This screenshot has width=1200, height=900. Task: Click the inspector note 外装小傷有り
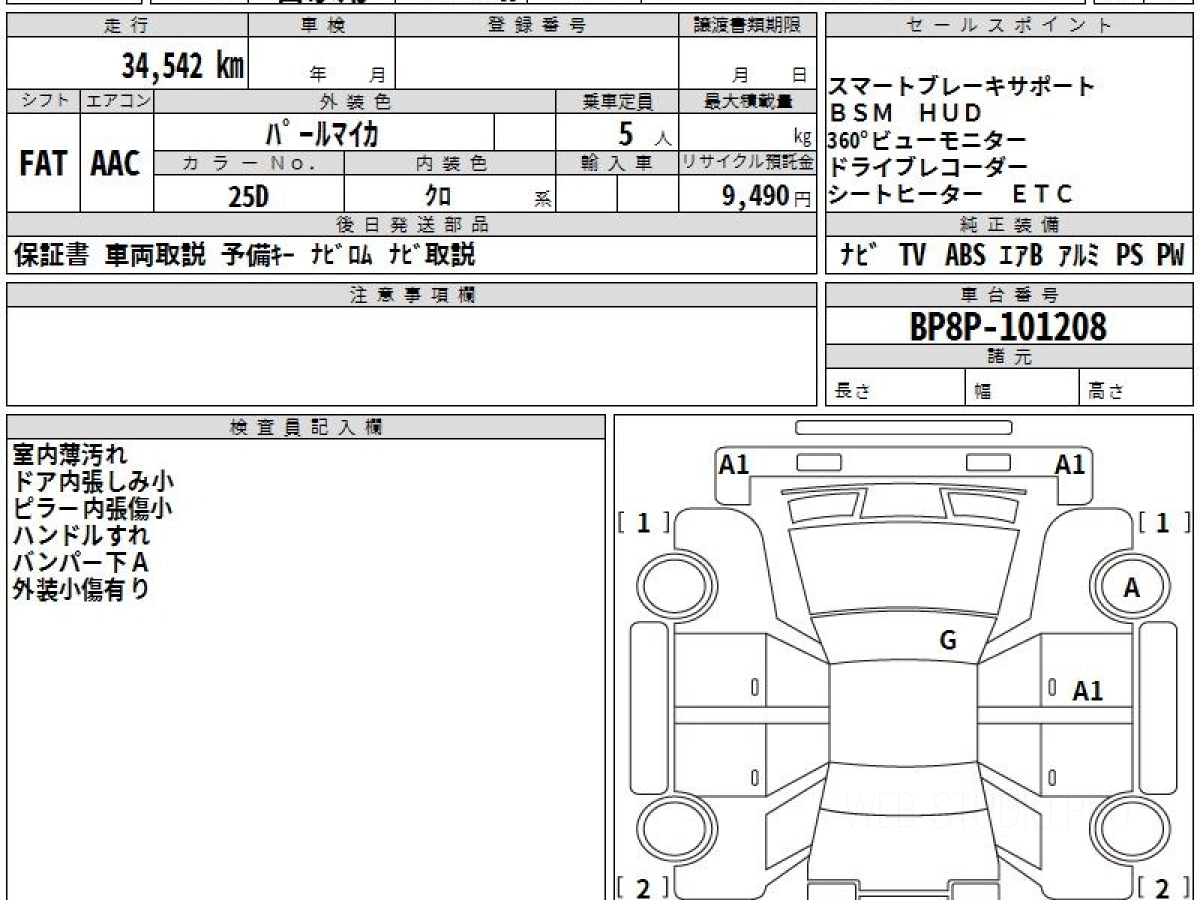81,589
